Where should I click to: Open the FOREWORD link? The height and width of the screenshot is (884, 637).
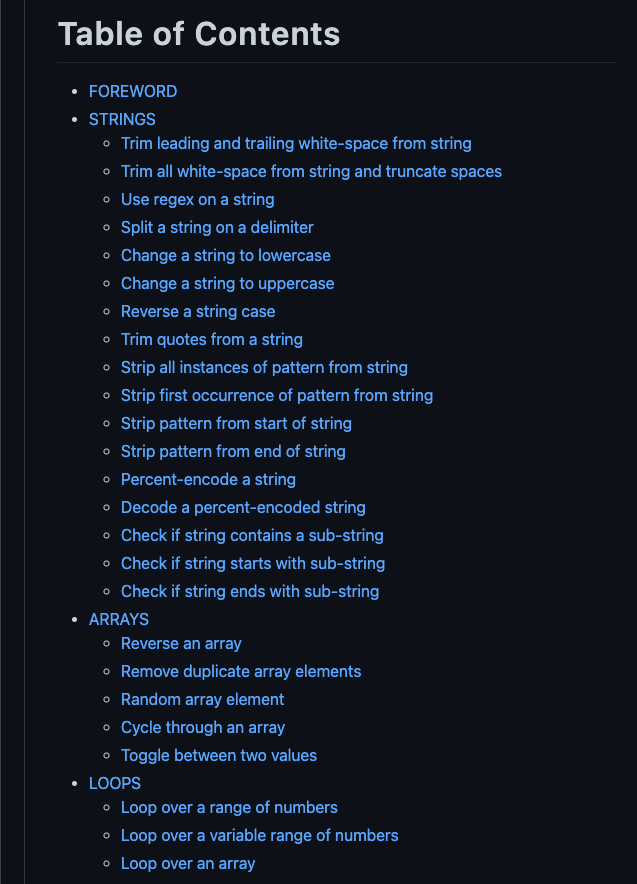133,91
